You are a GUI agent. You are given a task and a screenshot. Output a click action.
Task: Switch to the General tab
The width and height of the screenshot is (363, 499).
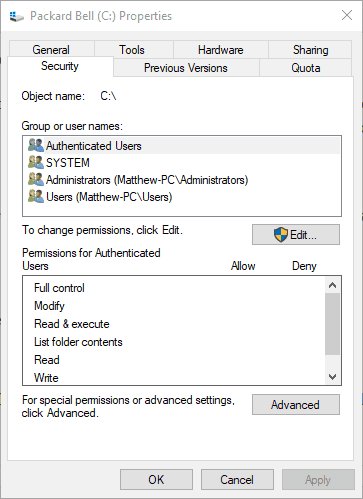pyautogui.click(x=51, y=50)
